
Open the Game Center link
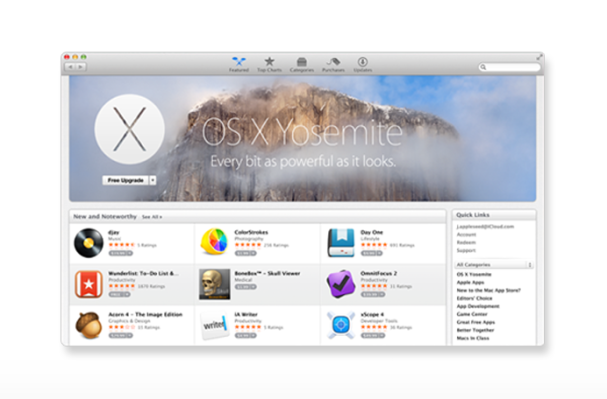pos(472,314)
